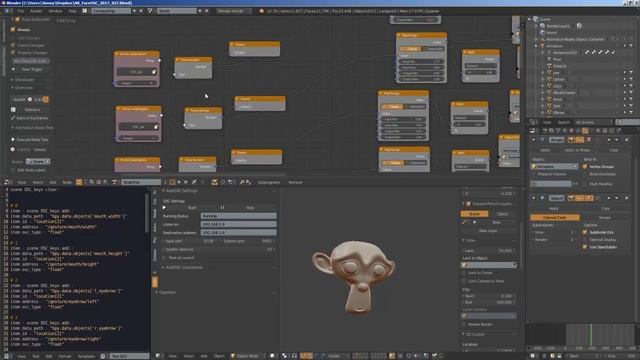The image size is (640, 360).
Task: Remove the Armature modifier with X
Action: (627, 140)
